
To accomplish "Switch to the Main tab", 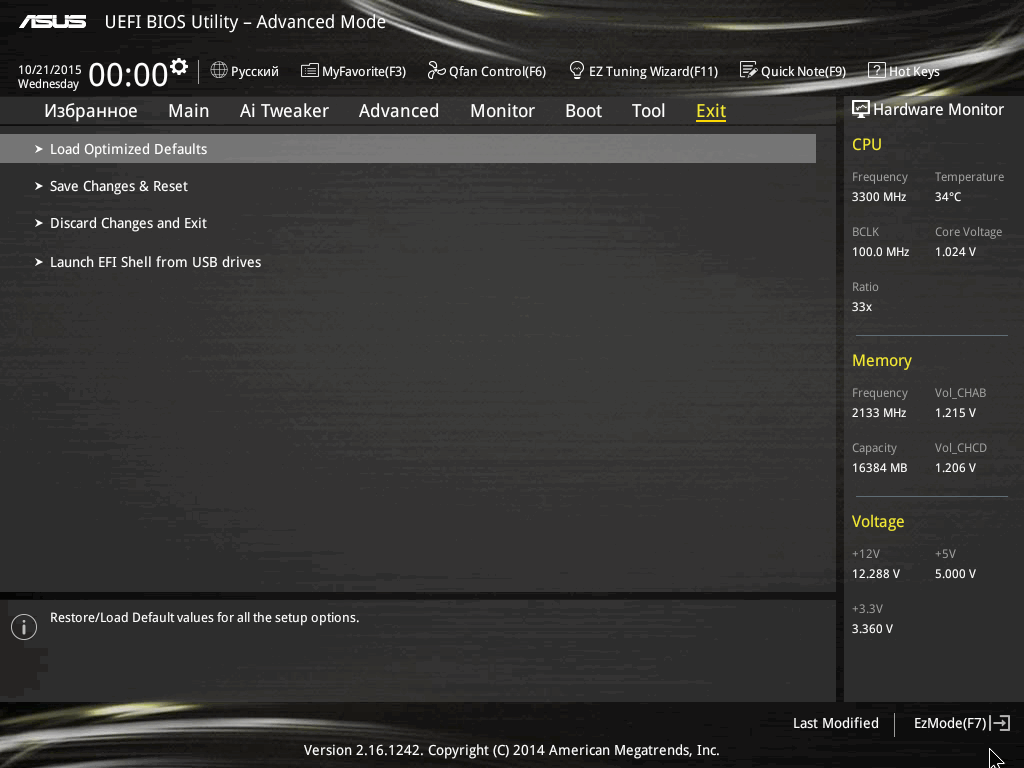I will click(x=189, y=111).
